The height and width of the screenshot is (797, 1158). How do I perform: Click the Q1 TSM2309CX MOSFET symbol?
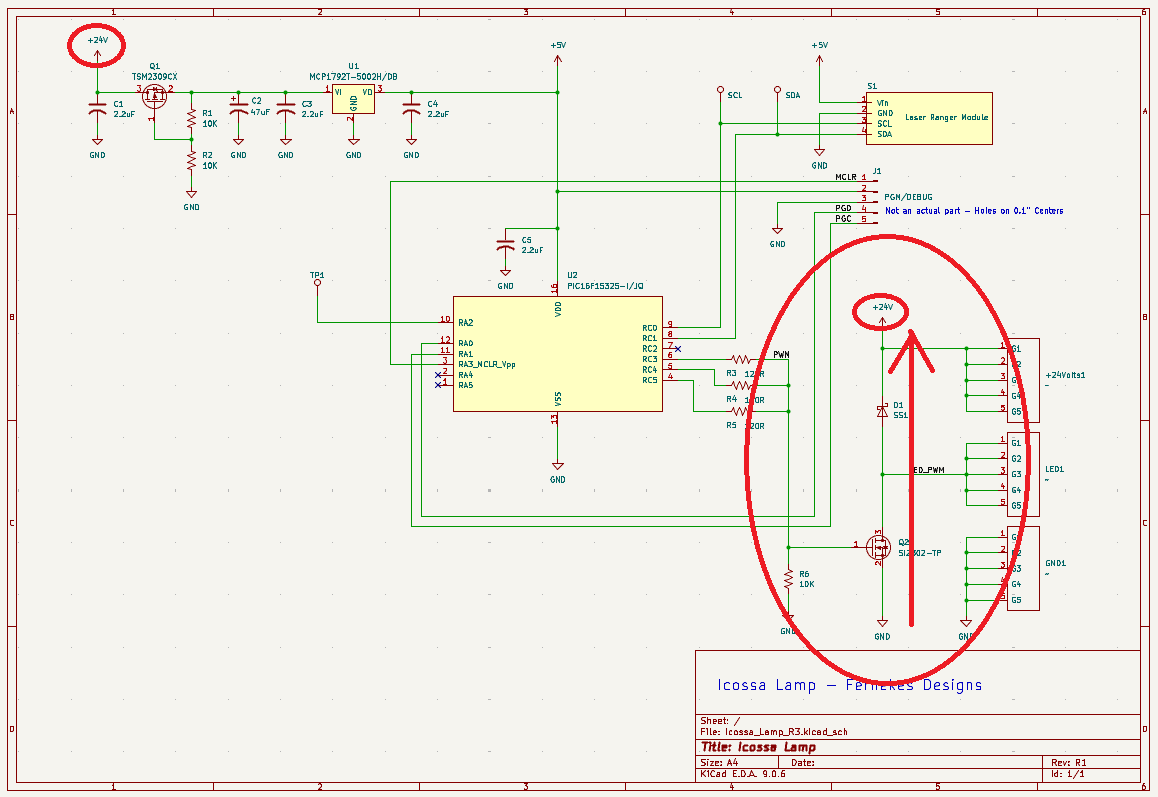(154, 96)
